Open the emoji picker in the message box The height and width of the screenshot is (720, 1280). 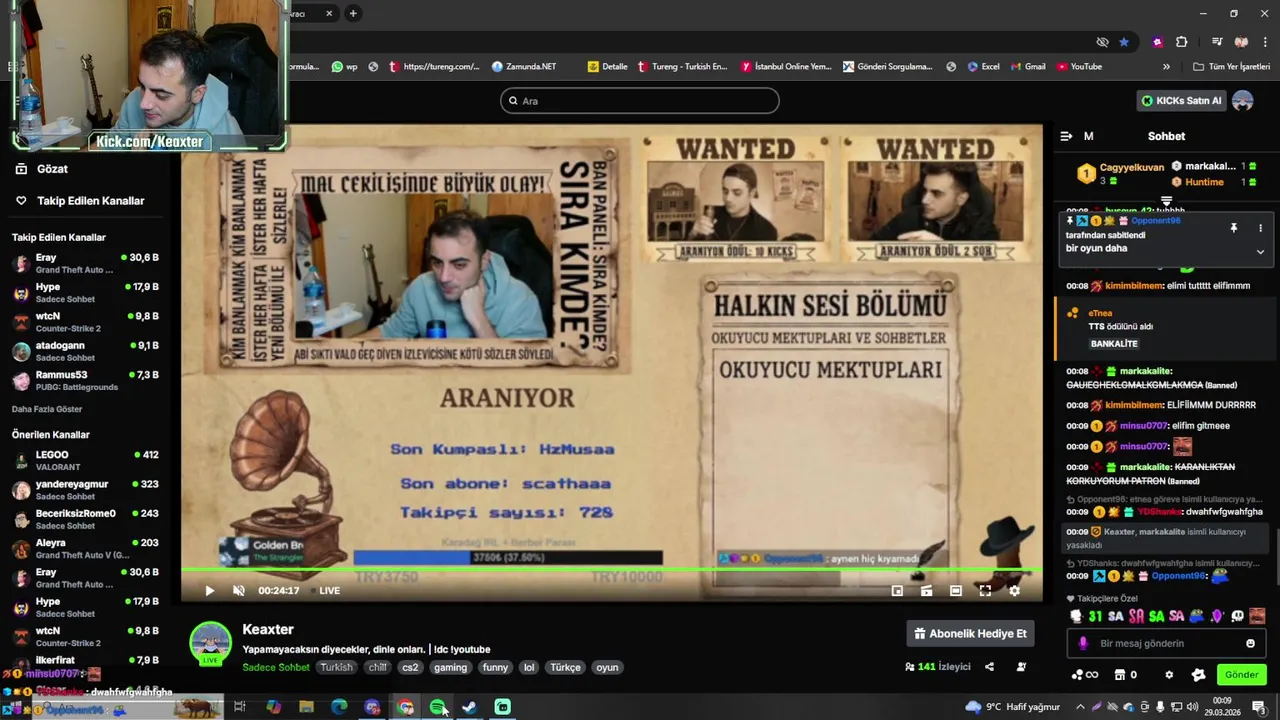point(1250,643)
